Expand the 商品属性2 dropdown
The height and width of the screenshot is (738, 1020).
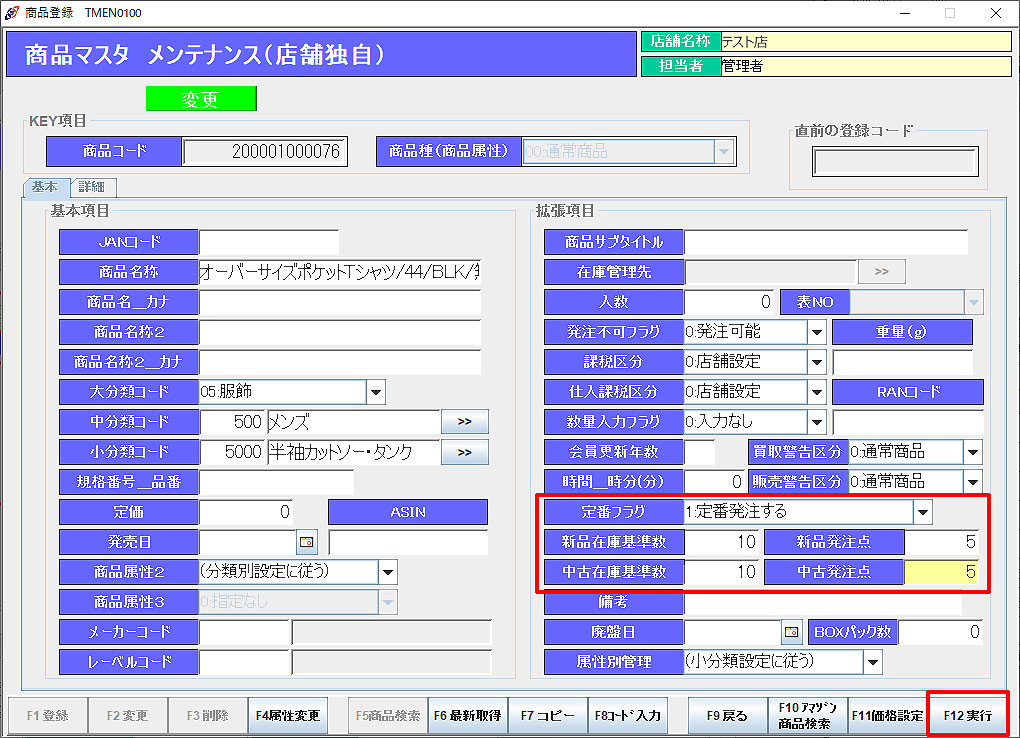tap(387, 572)
